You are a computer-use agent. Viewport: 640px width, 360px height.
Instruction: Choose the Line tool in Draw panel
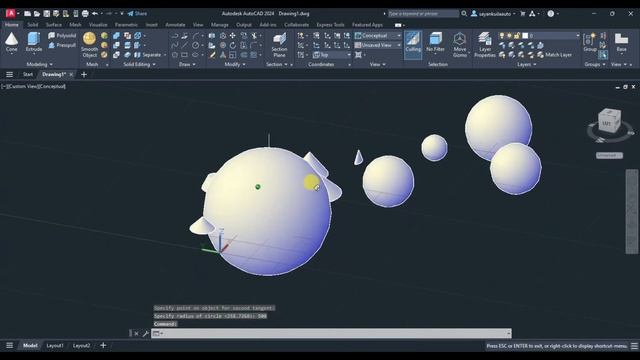tap(185, 45)
